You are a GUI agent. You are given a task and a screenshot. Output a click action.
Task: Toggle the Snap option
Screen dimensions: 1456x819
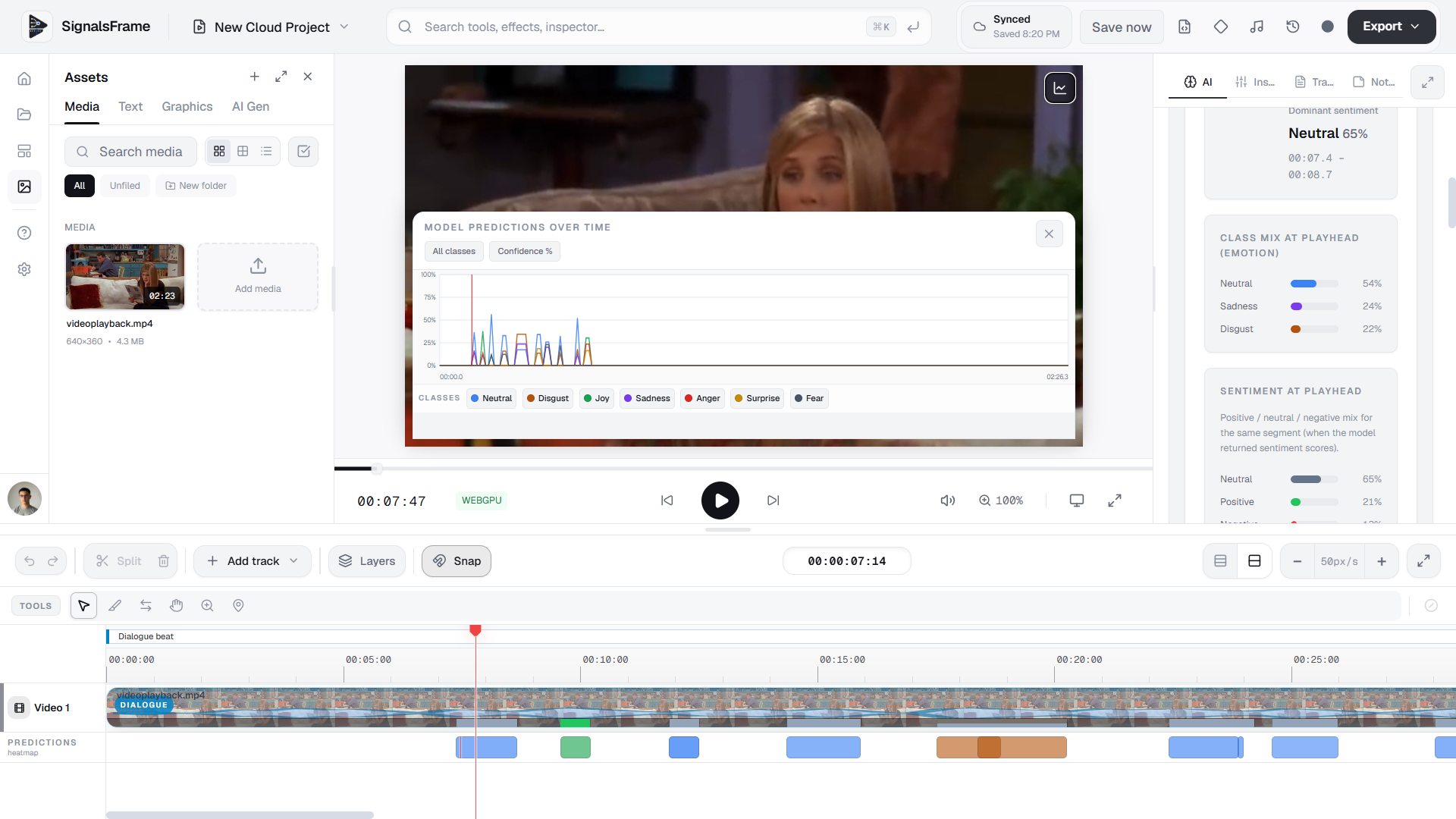click(457, 561)
